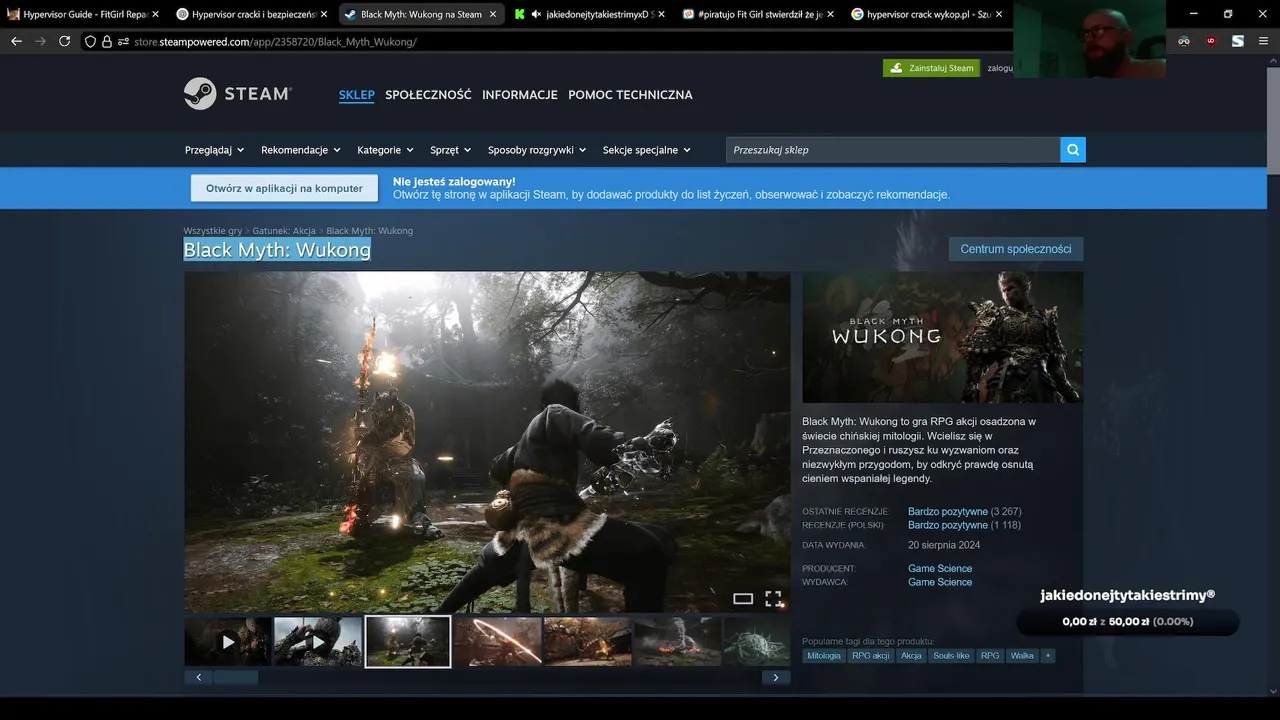The width and height of the screenshot is (1280, 720).
Task: Close the #piratujo Fit Girl tab
Action: (x=831, y=14)
